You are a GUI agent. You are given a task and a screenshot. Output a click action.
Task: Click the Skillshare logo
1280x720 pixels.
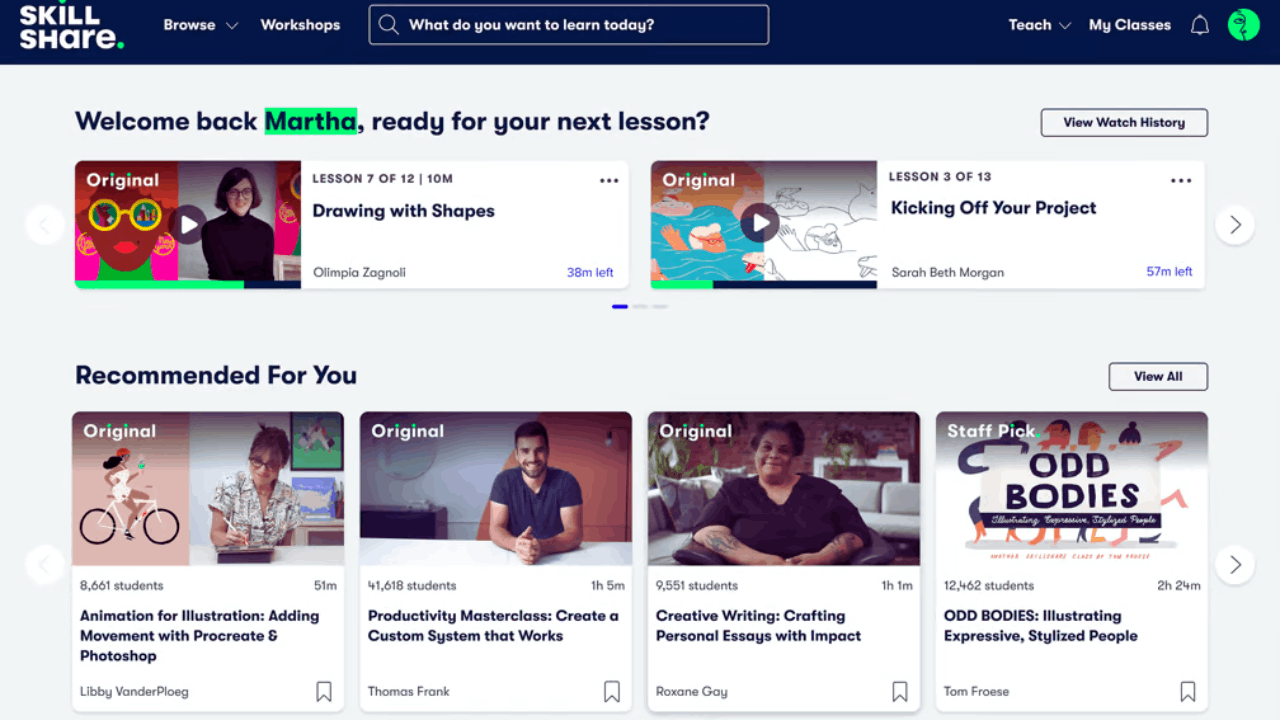(x=72, y=26)
